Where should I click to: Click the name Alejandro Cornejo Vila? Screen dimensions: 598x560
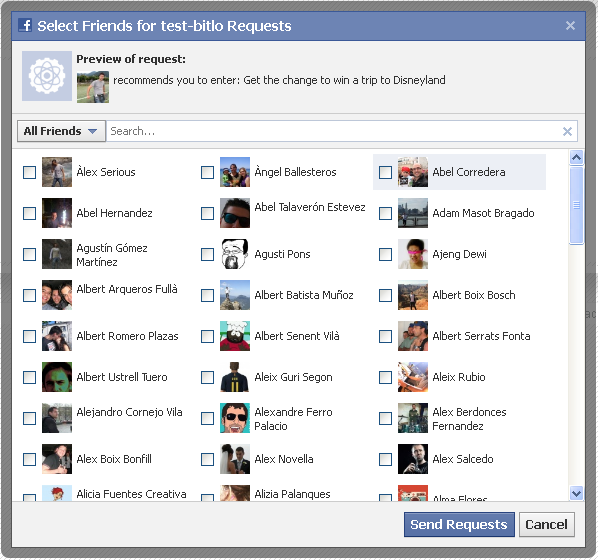(x=129, y=412)
